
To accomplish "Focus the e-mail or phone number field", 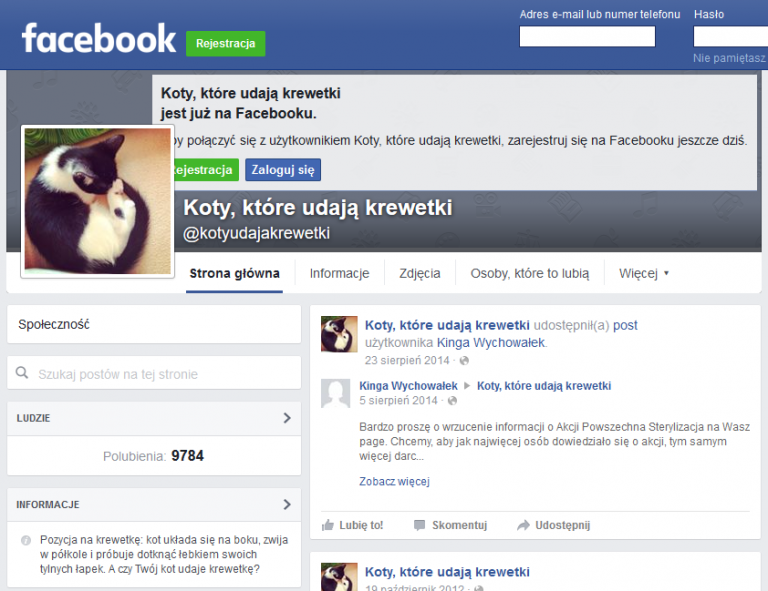I will (587, 37).
